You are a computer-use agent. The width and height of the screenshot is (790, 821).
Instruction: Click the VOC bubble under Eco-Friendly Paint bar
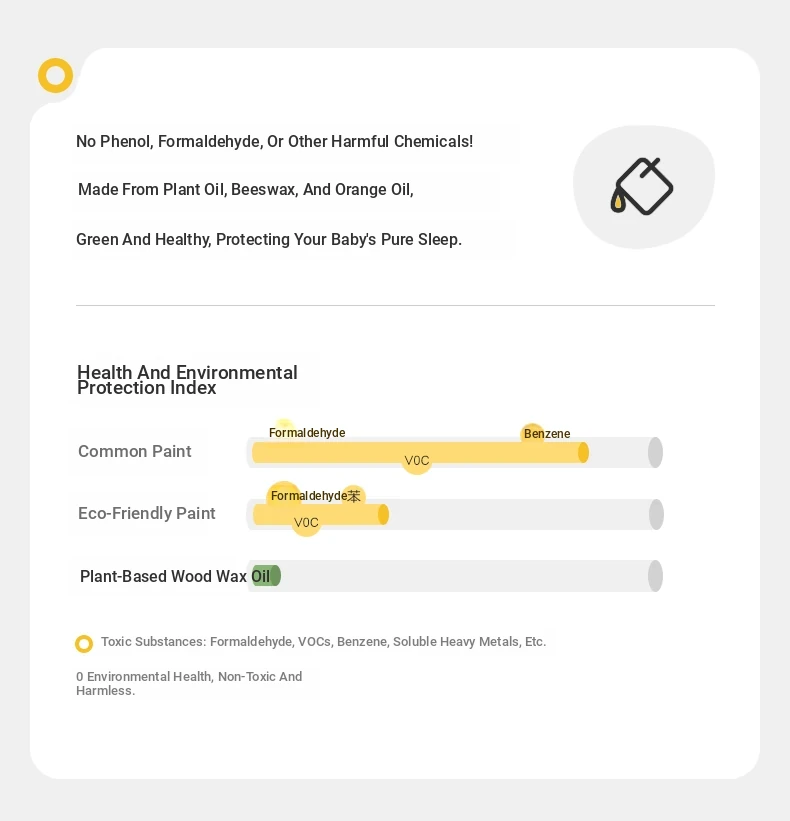pos(306,523)
